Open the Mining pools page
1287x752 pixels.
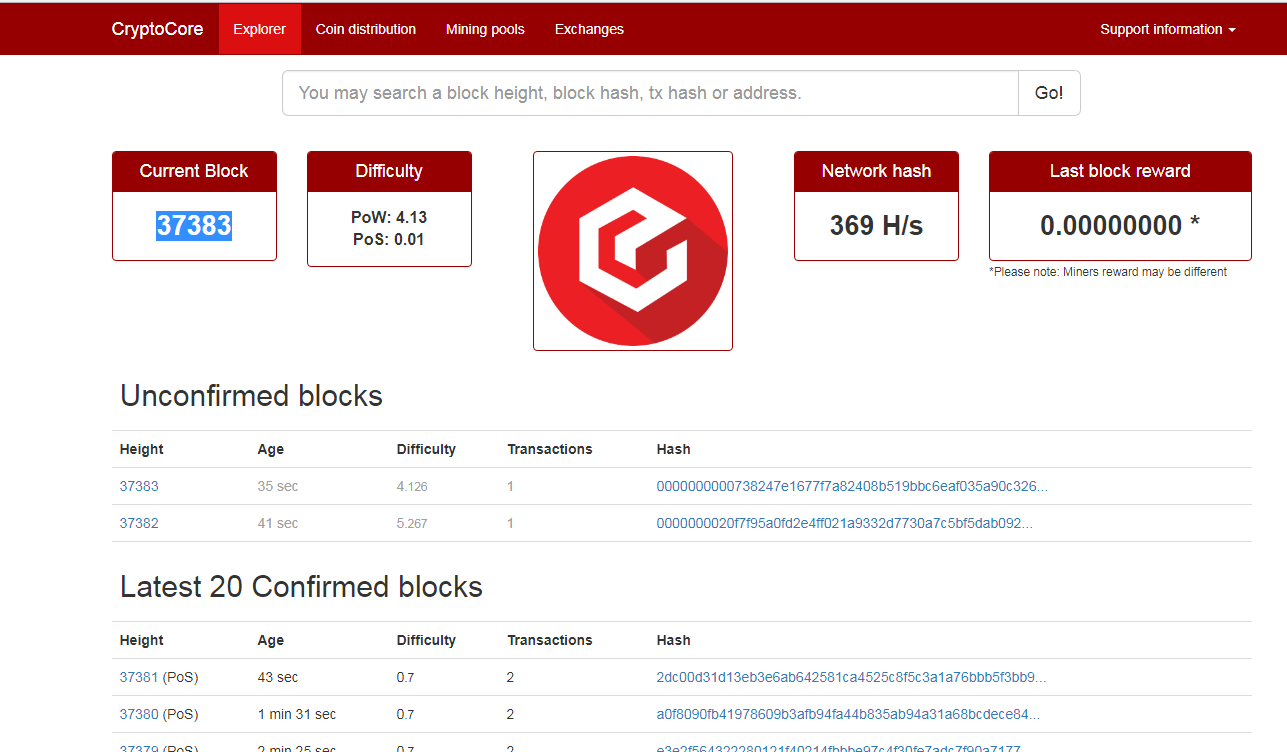pyautogui.click(x=485, y=29)
